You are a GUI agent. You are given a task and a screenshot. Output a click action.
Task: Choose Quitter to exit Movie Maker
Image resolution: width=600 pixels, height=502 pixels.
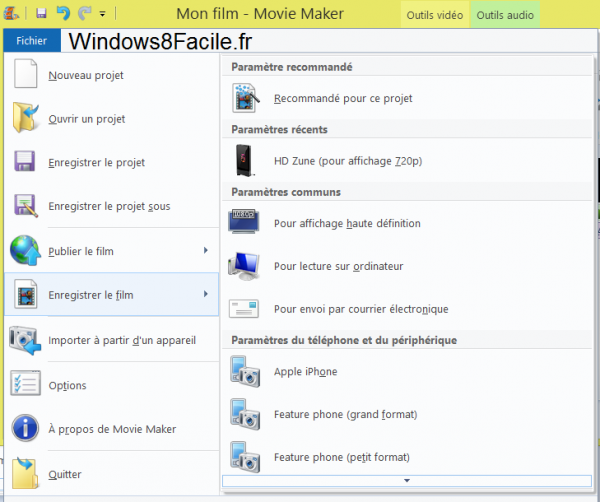(x=111, y=474)
